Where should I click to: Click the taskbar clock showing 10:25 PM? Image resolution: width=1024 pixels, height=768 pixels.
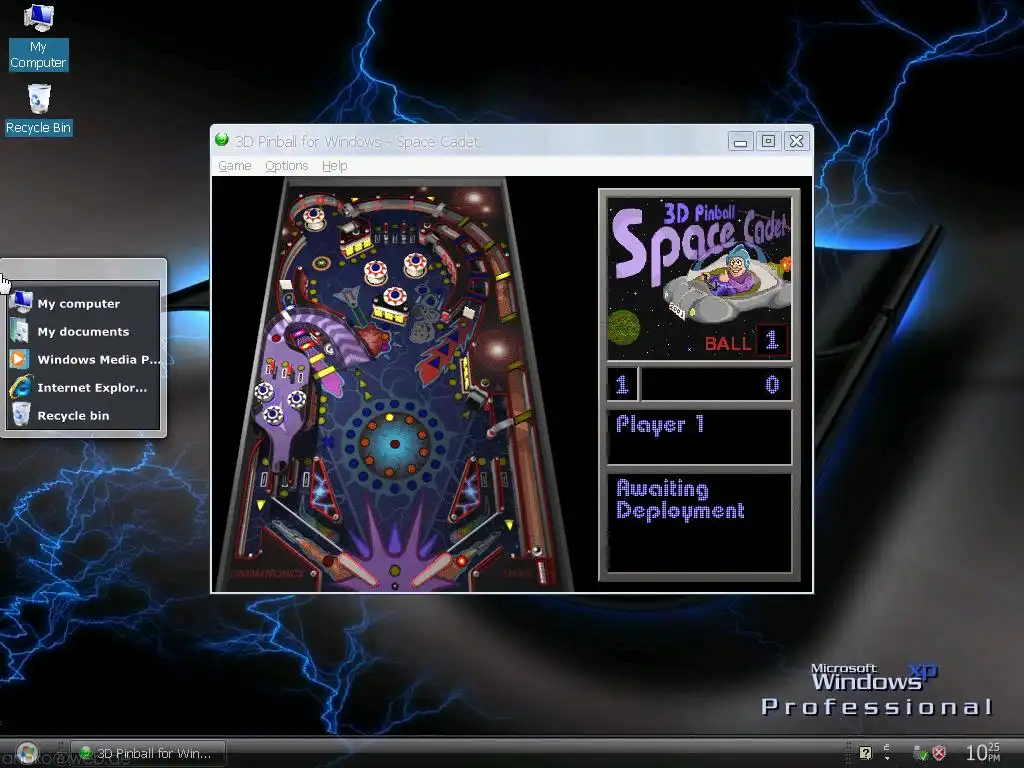point(983,752)
